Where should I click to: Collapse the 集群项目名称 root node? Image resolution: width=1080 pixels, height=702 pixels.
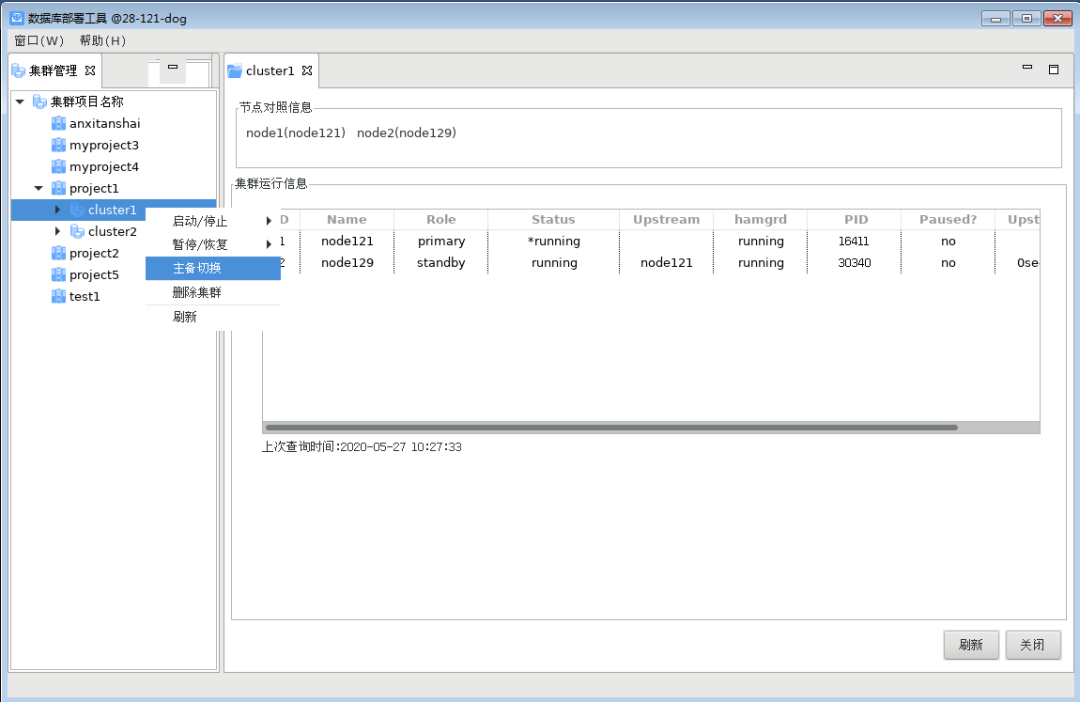[x=20, y=102]
